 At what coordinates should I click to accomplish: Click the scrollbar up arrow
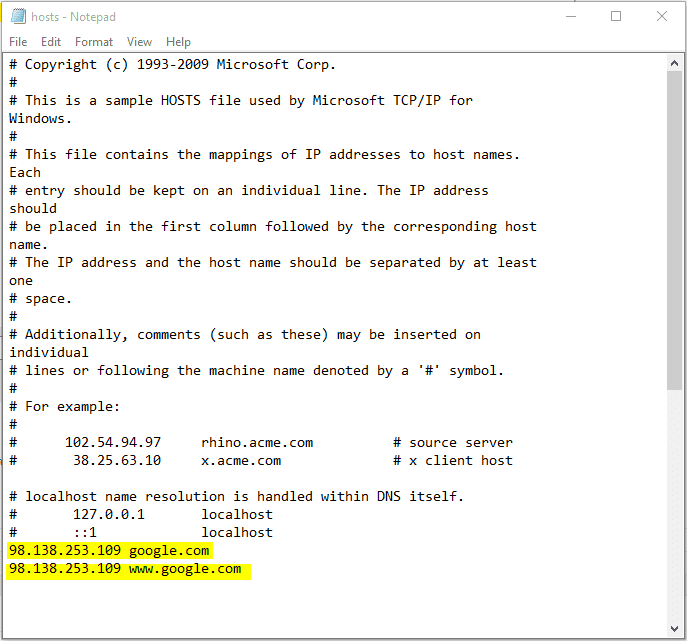(675, 62)
